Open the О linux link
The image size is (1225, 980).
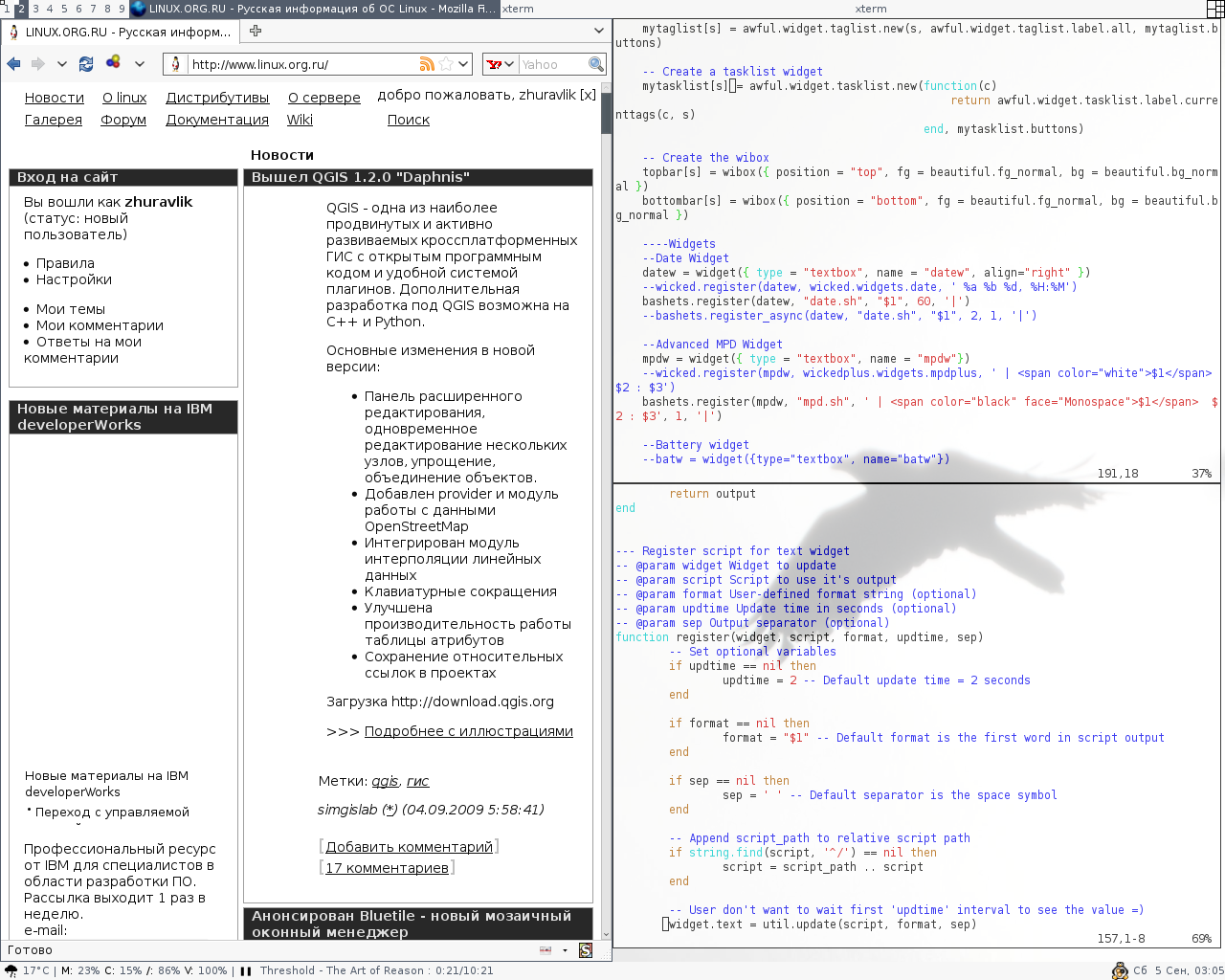click(x=124, y=98)
